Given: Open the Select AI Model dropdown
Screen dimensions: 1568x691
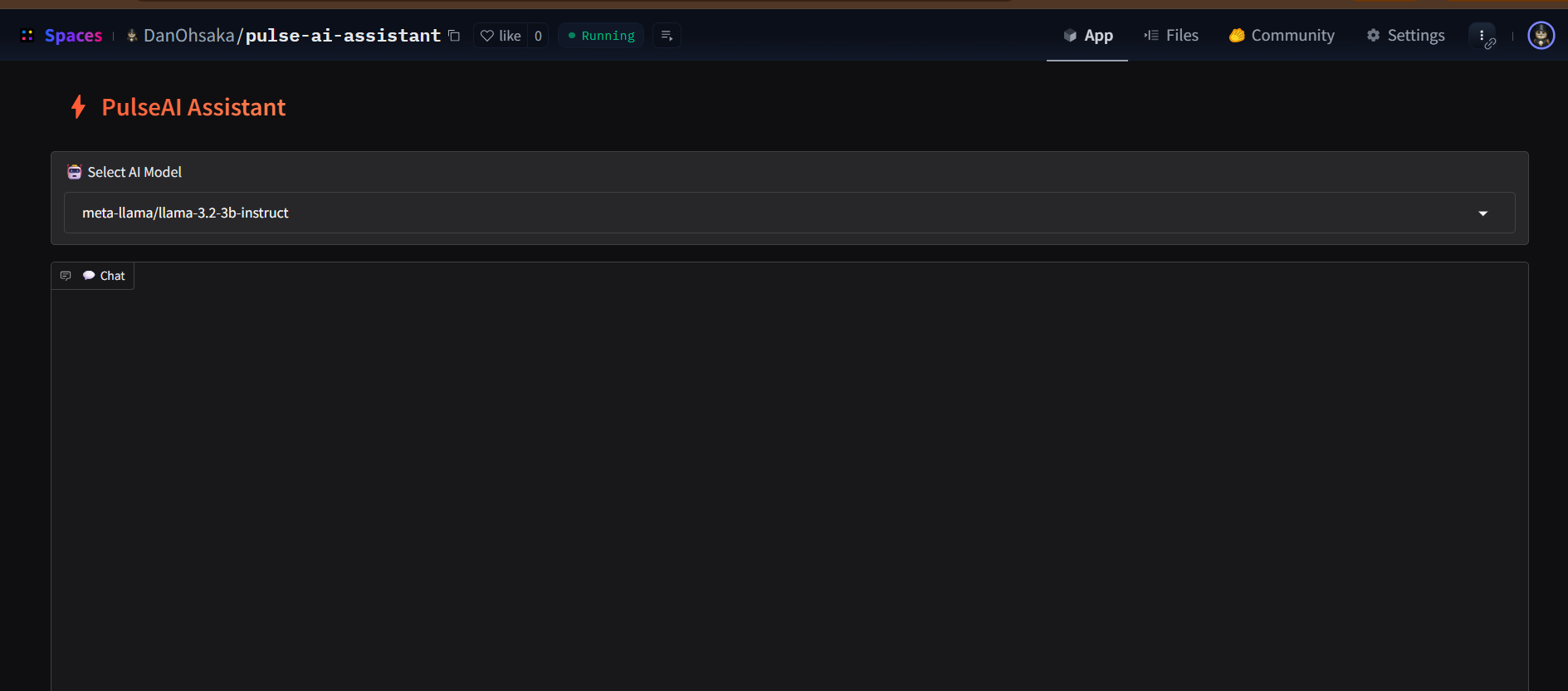Looking at the screenshot, I should (x=789, y=213).
